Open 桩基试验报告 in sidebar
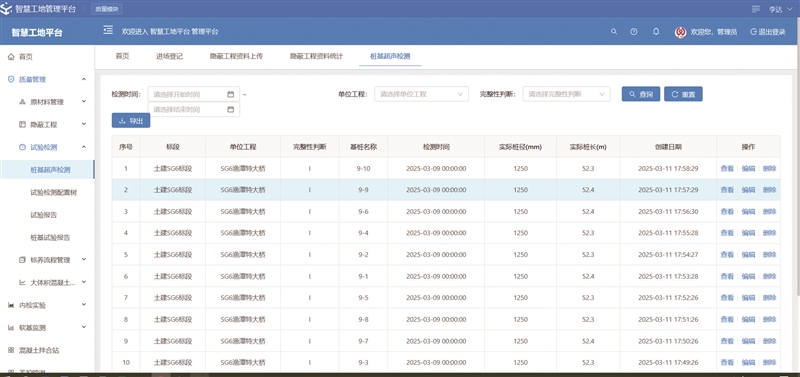 (50, 238)
